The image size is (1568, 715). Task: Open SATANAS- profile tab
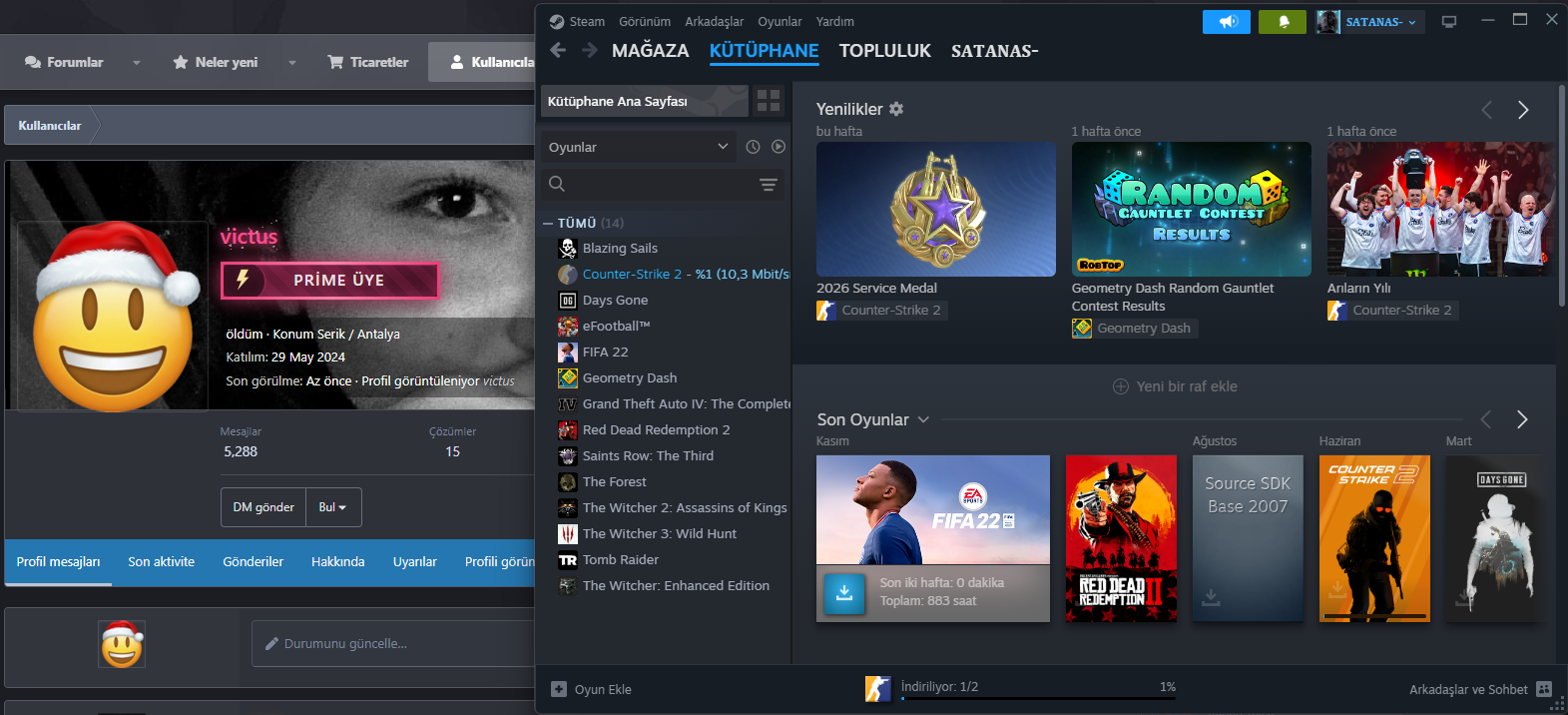coord(995,50)
